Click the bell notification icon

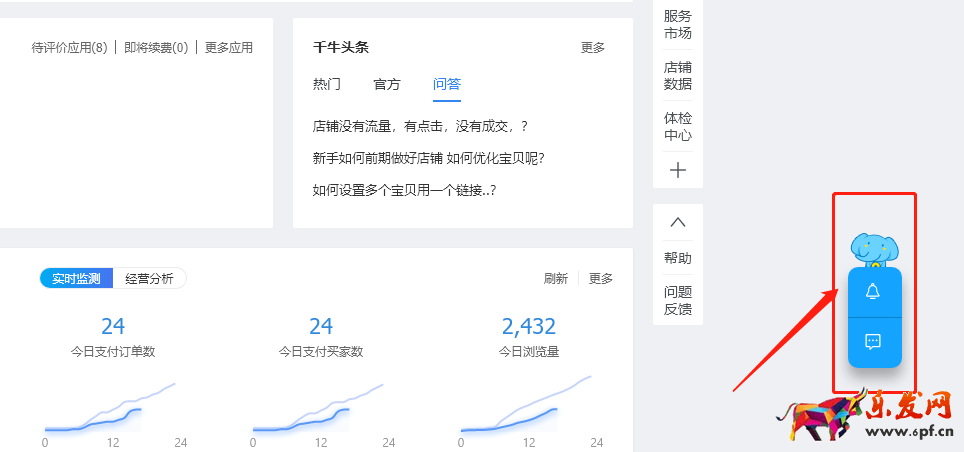tap(873, 291)
